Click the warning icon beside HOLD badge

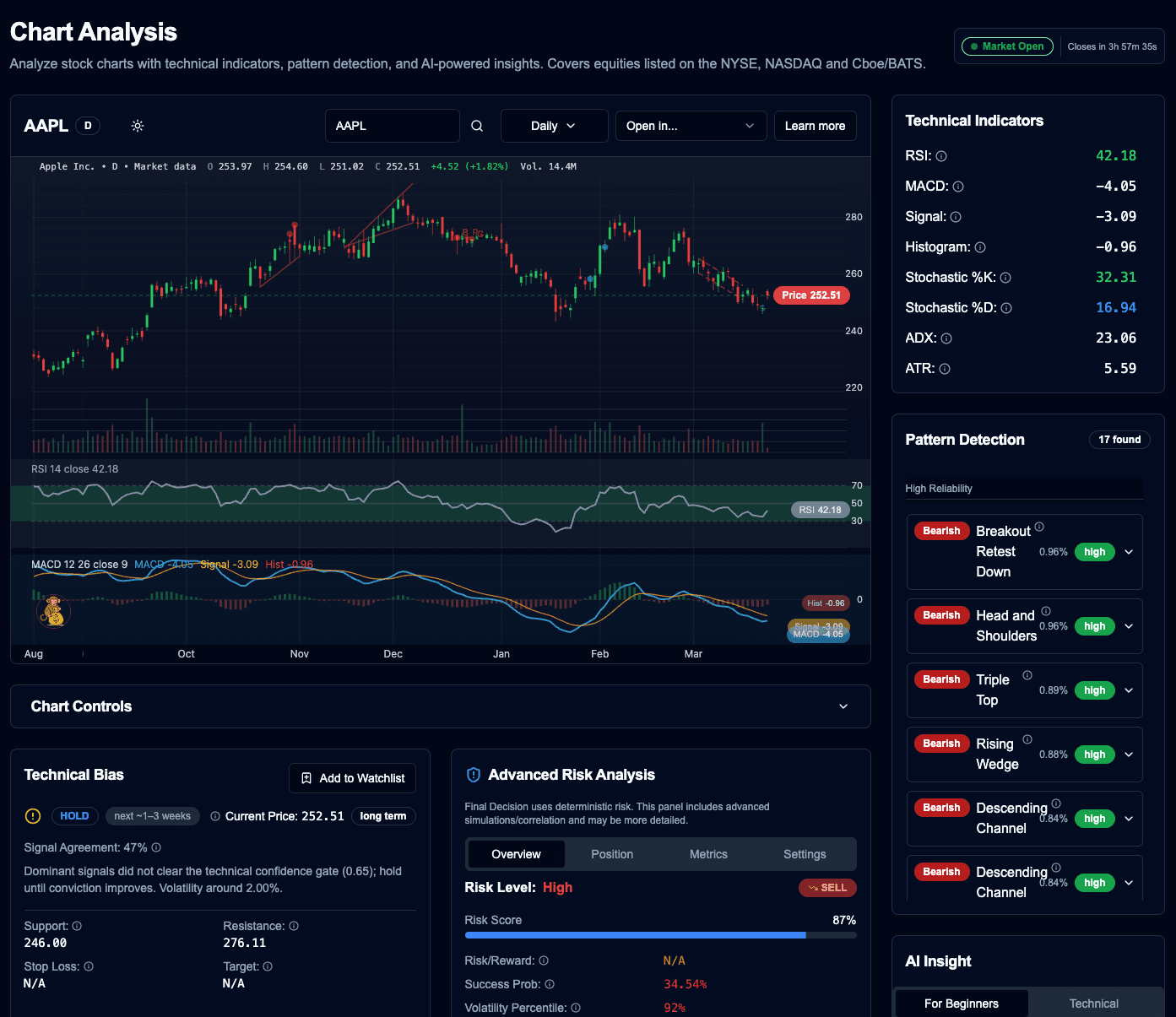(x=32, y=816)
